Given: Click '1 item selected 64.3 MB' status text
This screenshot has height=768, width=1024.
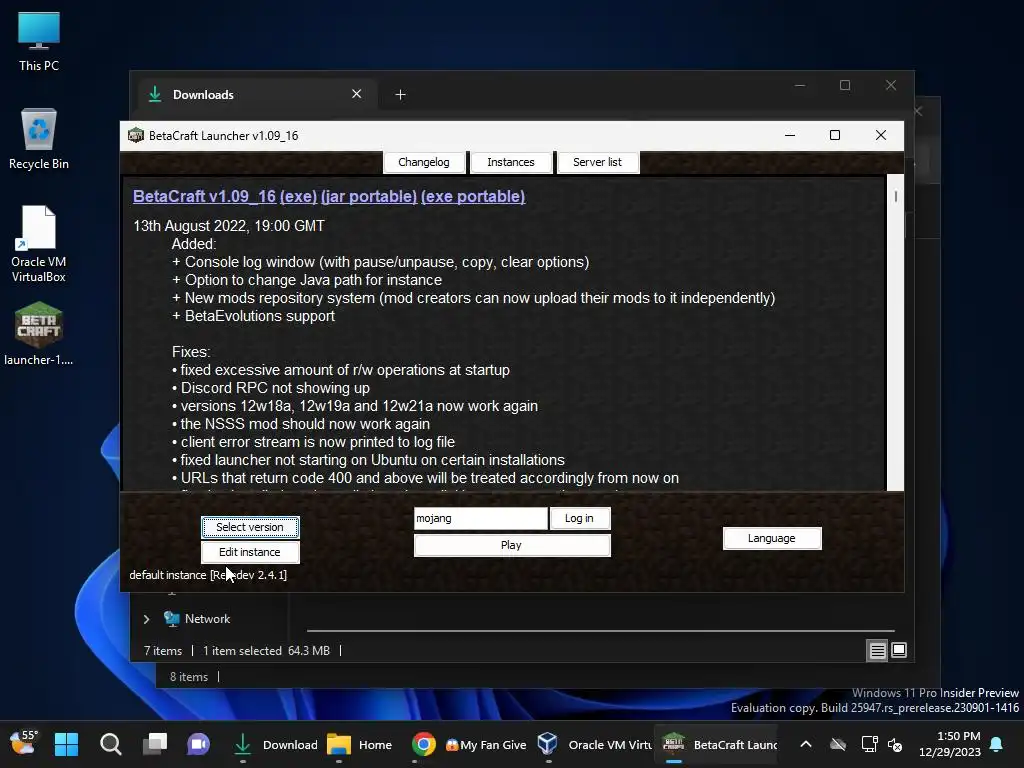Looking at the screenshot, I should pos(266,650).
